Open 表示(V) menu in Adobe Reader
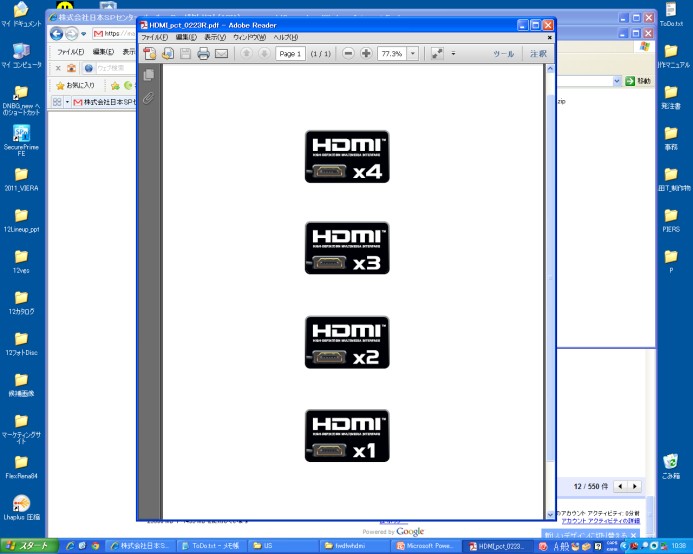 pos(215,37)
